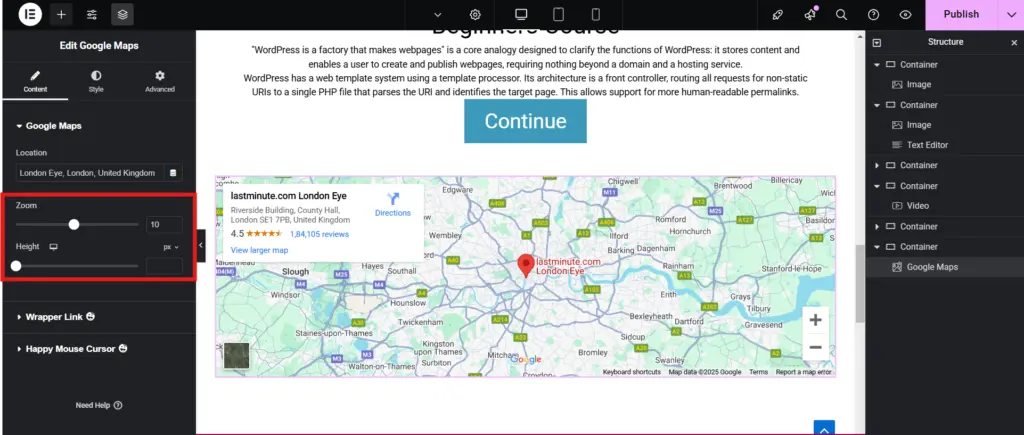Open View larger map link
The width and height of the screenshot is (1024, 435).
(x=259, y=250)
